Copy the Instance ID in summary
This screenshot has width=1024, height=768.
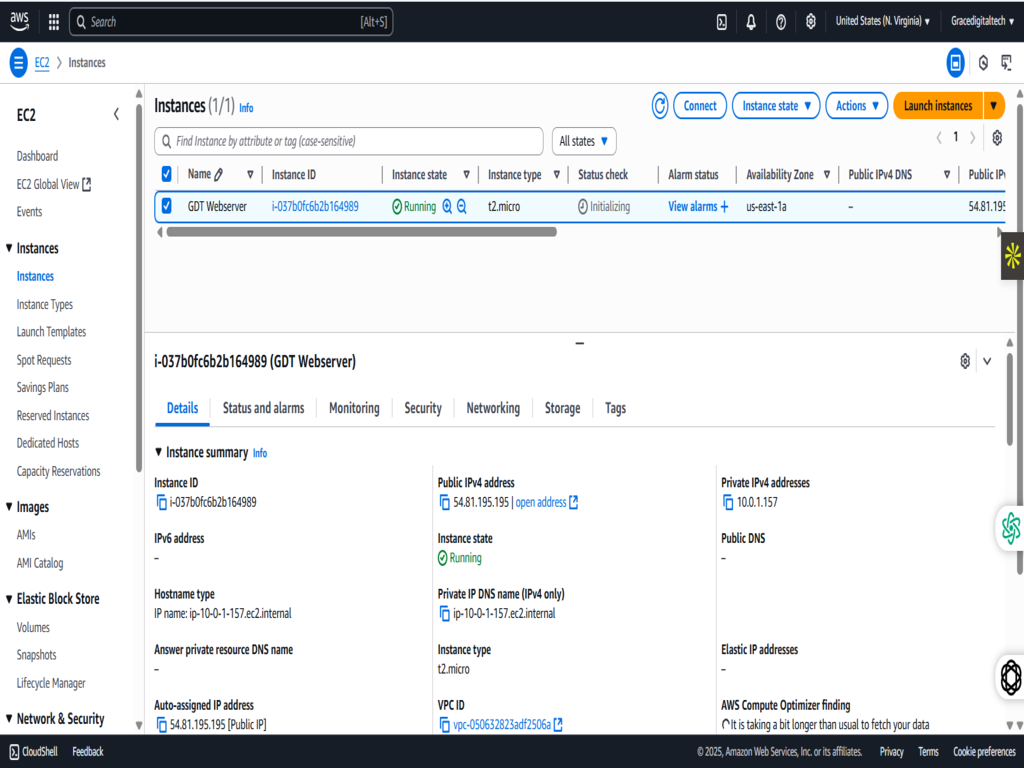tap(161, 502)
